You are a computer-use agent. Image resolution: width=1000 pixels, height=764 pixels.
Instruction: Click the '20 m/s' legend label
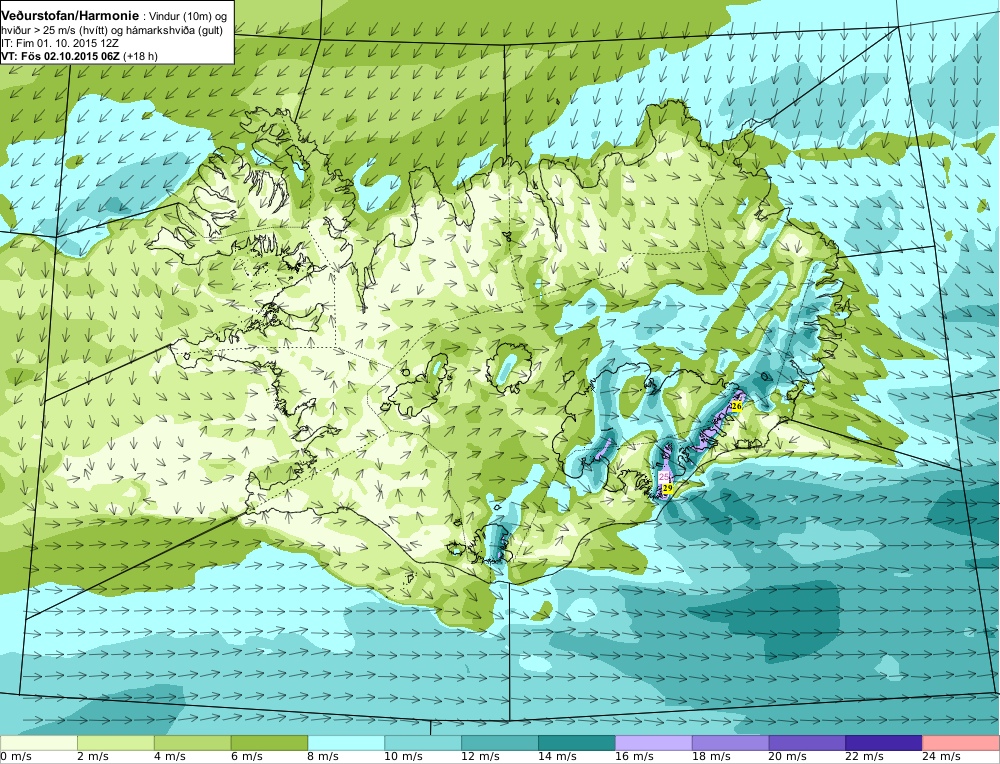[x=788, y=757]
